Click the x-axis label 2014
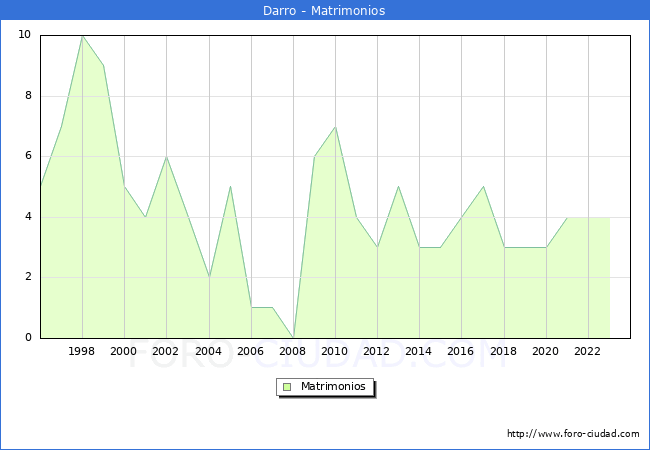This screenshot has height=450, width=650. (418, 351)
